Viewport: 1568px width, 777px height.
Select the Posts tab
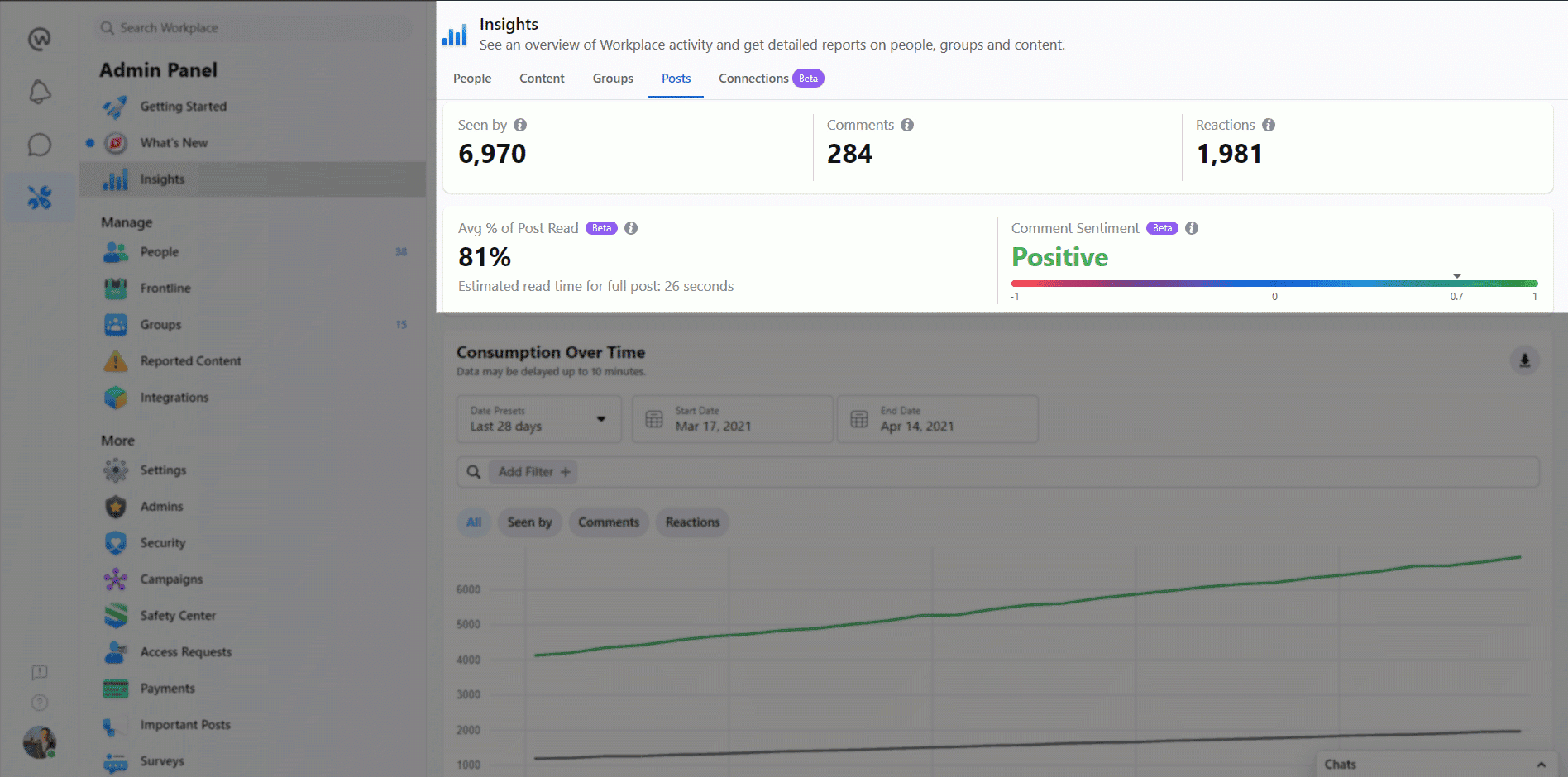676,79
